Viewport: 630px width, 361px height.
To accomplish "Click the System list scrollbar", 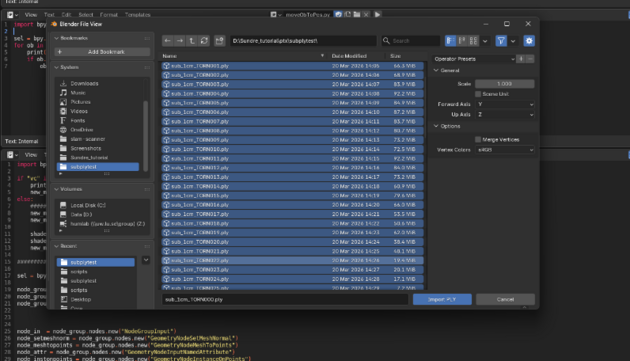I will coord(145,136).
